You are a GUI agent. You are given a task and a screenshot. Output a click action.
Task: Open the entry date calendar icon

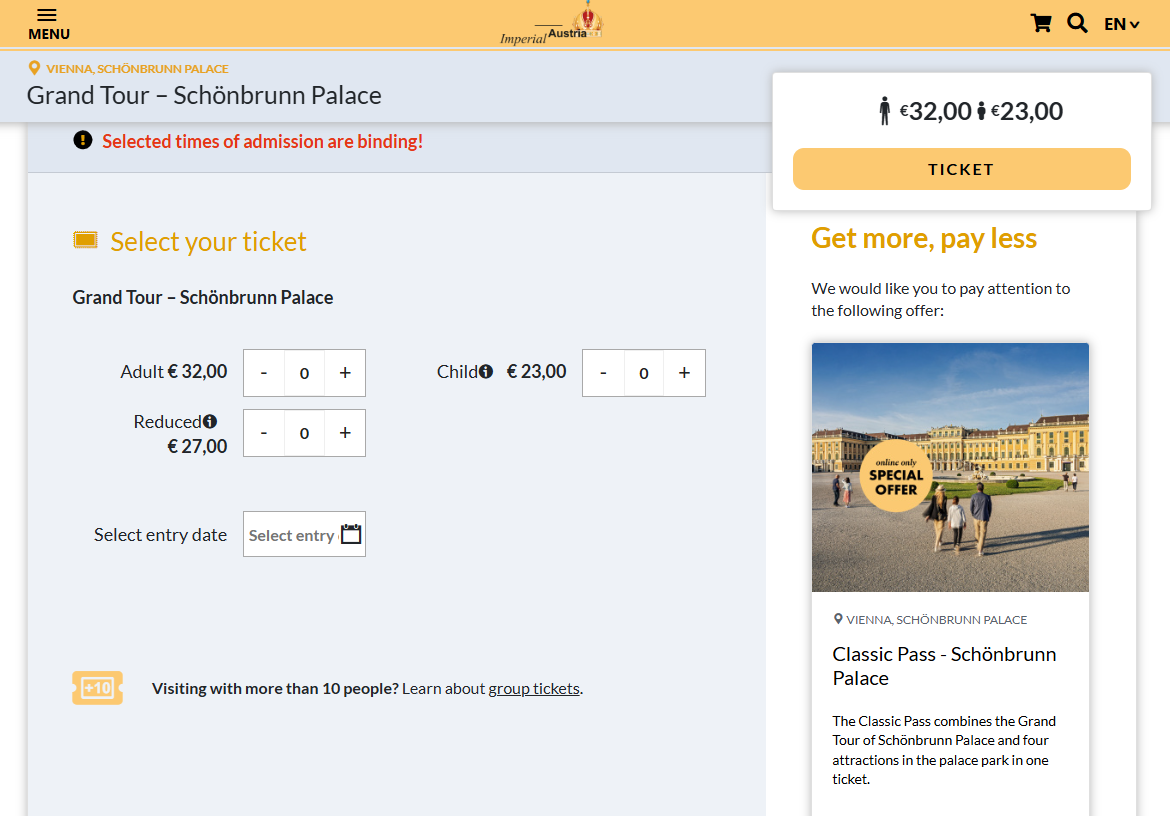coord(351,534)
